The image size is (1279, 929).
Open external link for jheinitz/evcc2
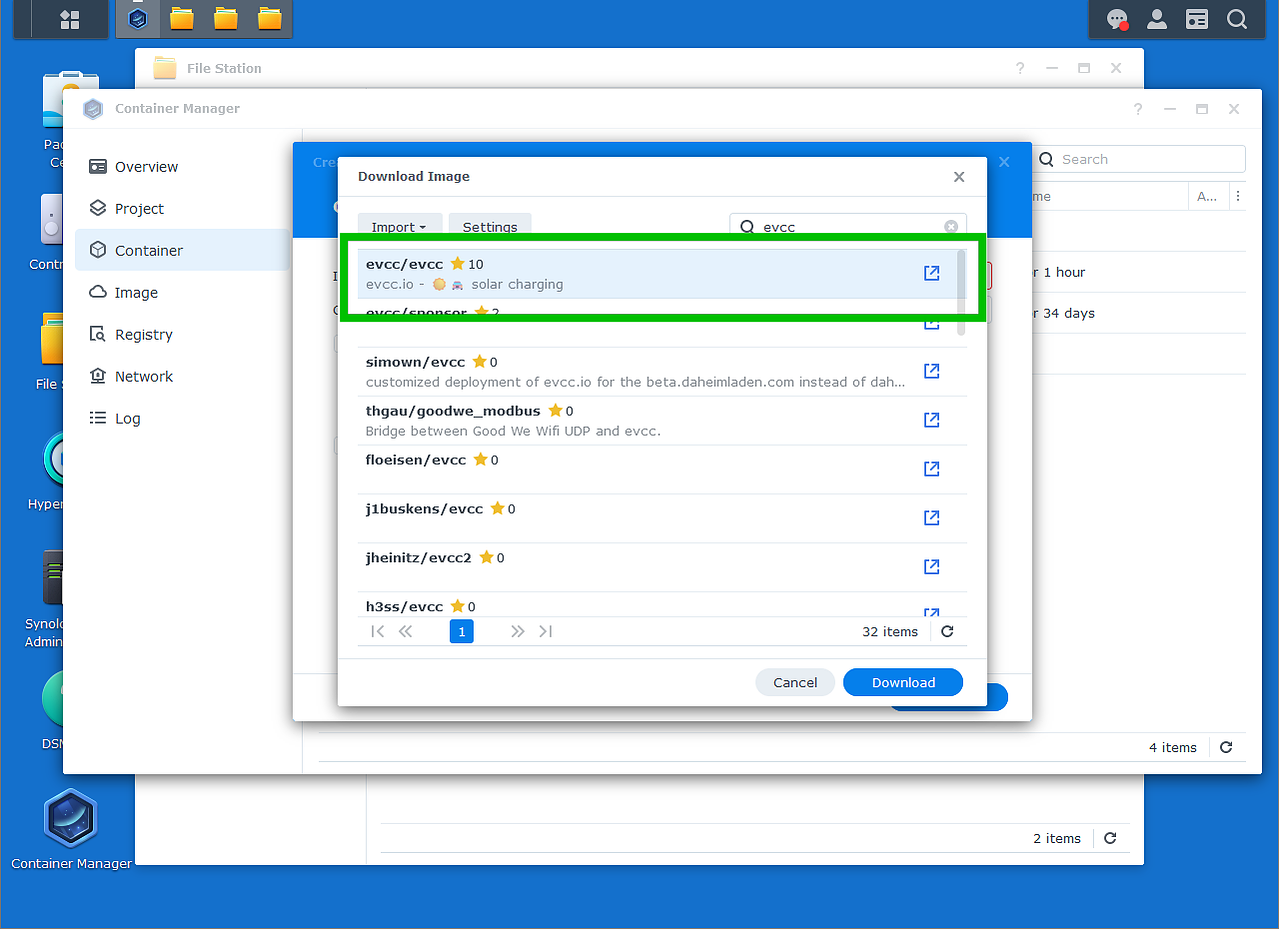click(x=931, y=567)
